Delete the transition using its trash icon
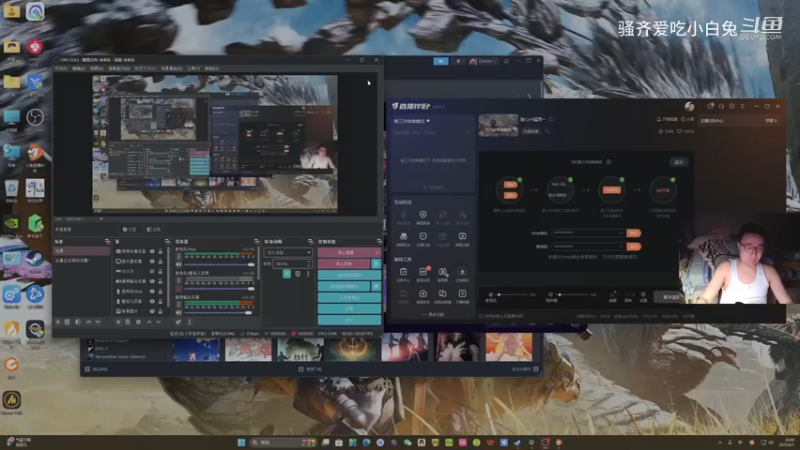The width and height of the screenshot is (800, 450). point(298,274)
